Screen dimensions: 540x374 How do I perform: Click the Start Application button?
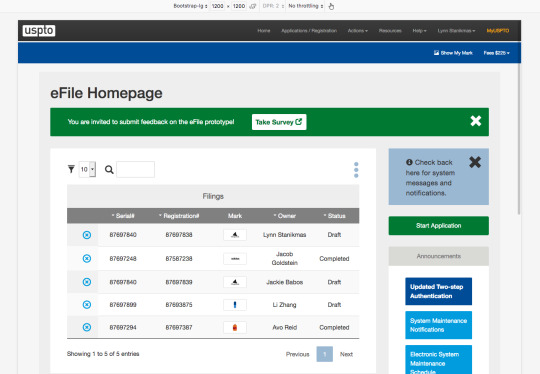[x=438, y=226]
